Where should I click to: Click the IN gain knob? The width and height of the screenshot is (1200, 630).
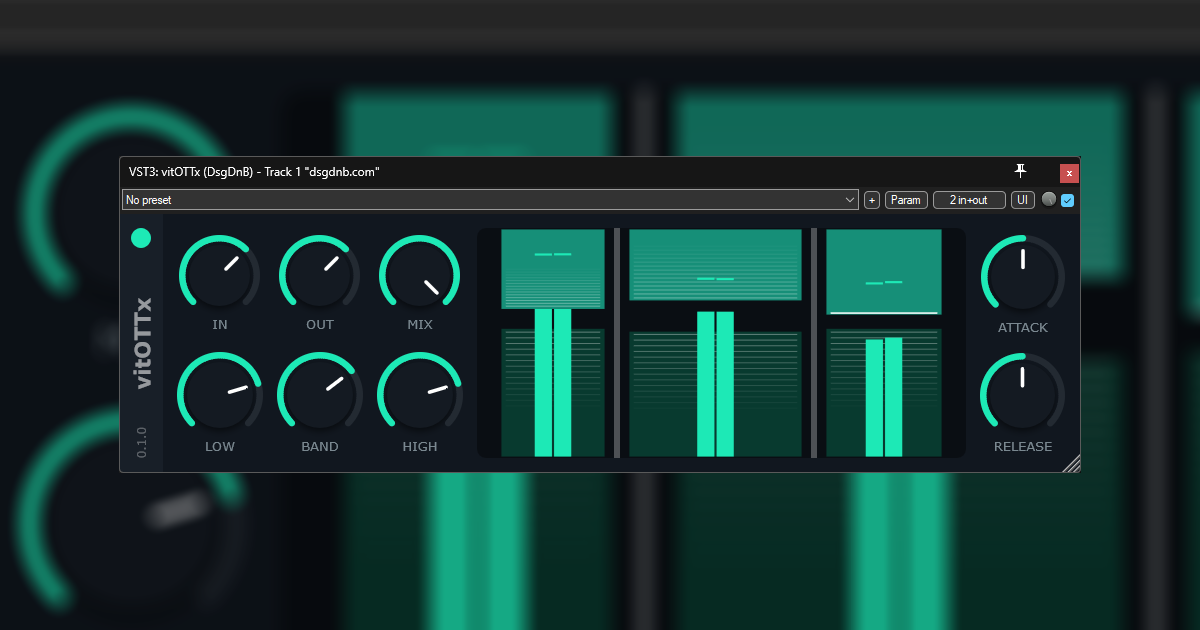(x=220, y=276)
